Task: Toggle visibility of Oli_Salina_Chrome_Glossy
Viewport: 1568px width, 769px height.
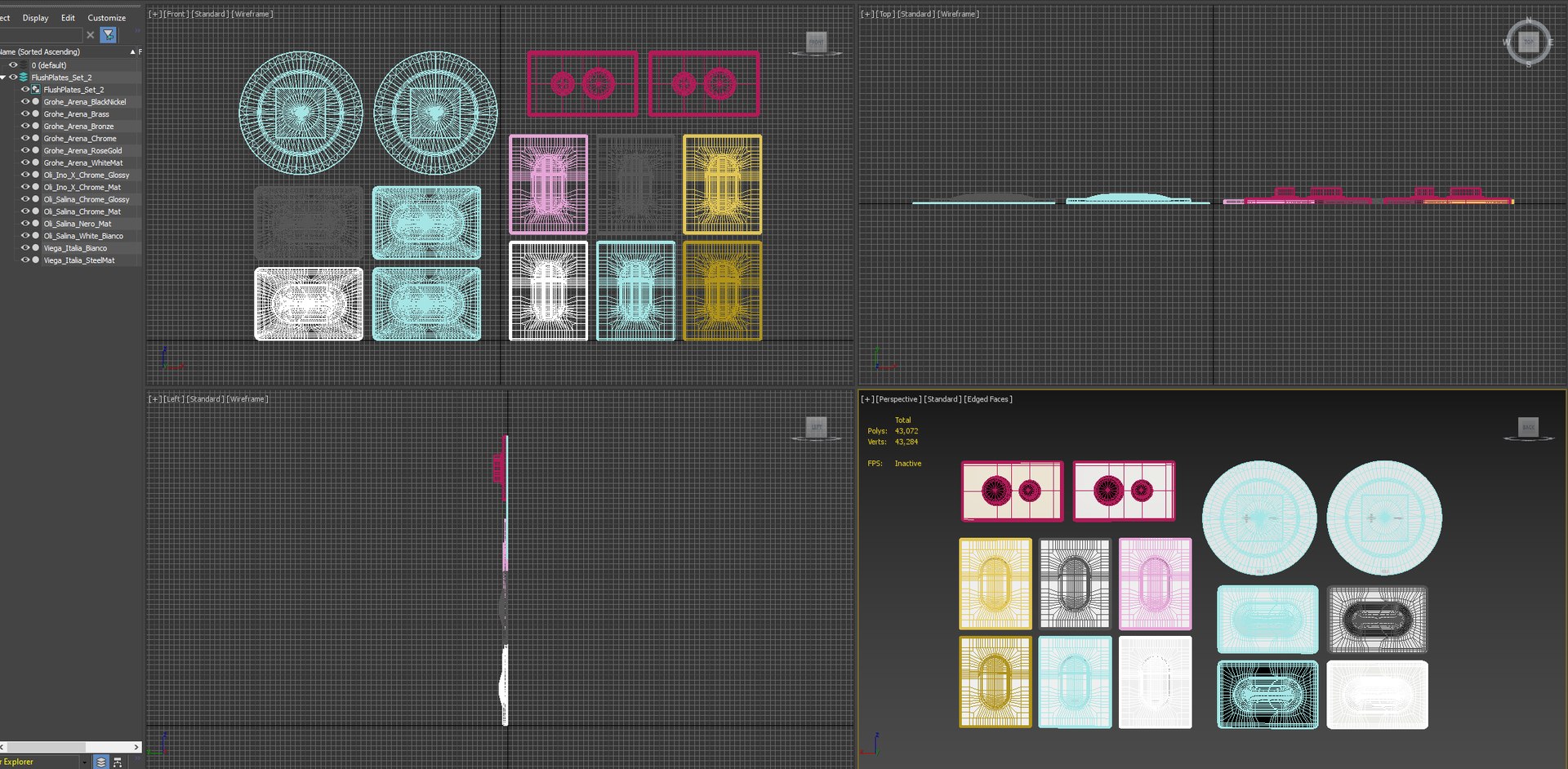Action: 25,199
